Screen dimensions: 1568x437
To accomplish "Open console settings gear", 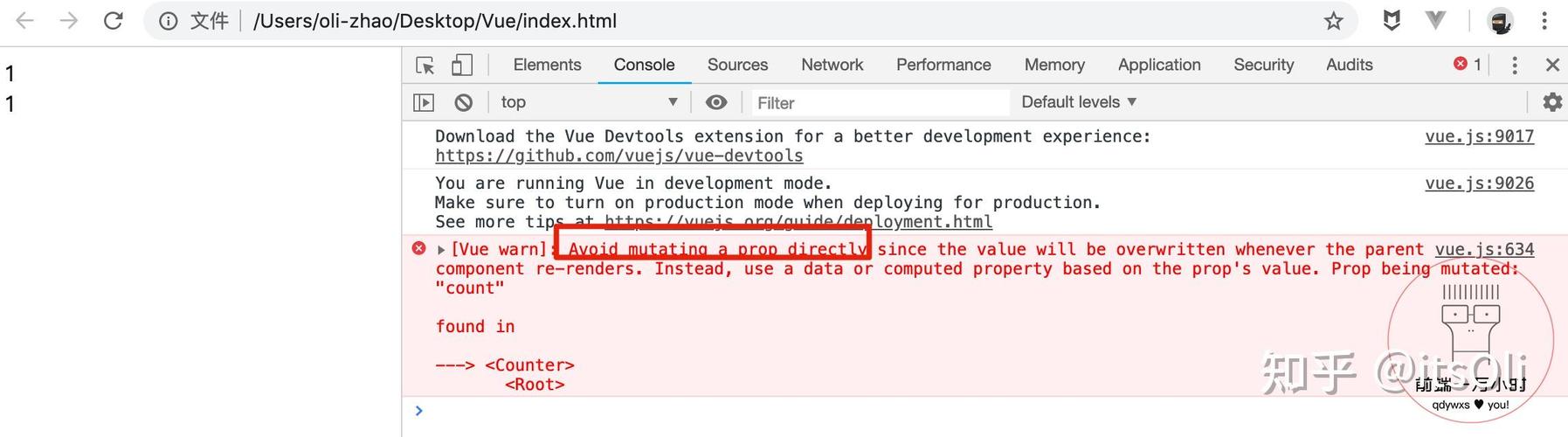I will (x=1552, y=102).
